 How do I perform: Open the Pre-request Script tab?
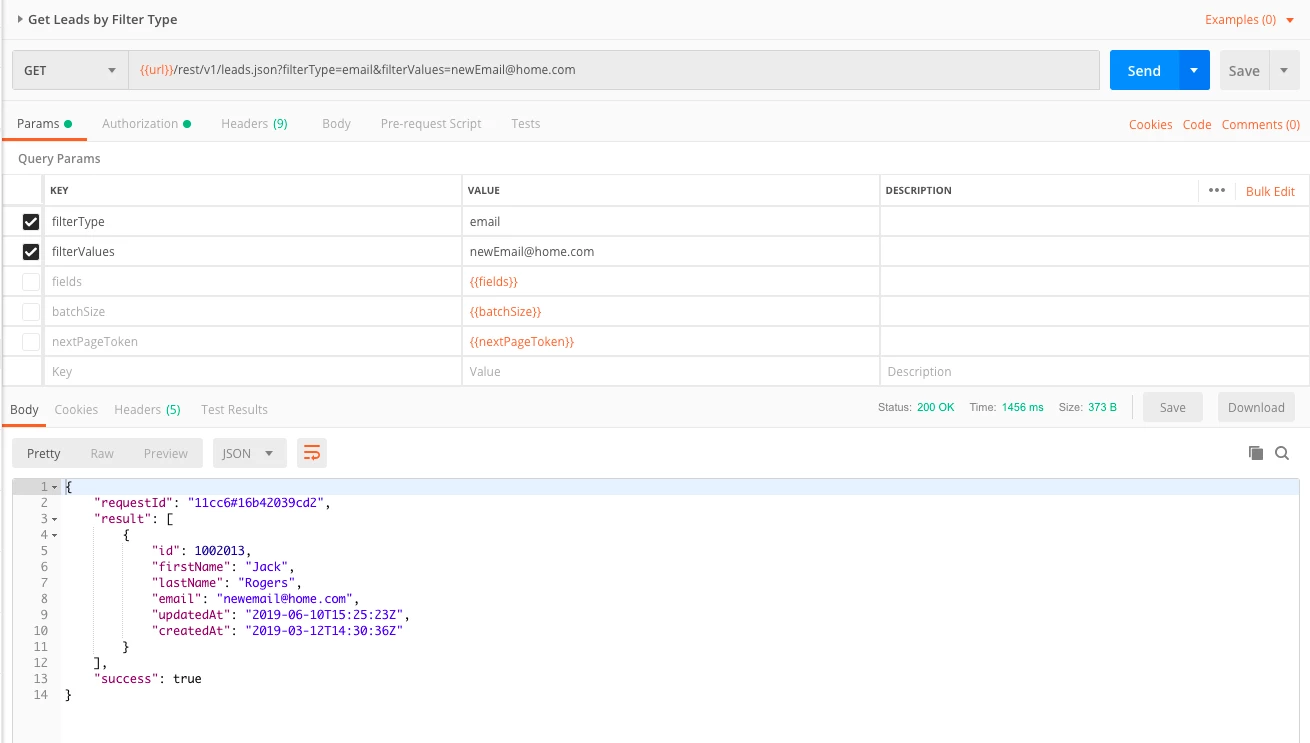click(431, 124)
